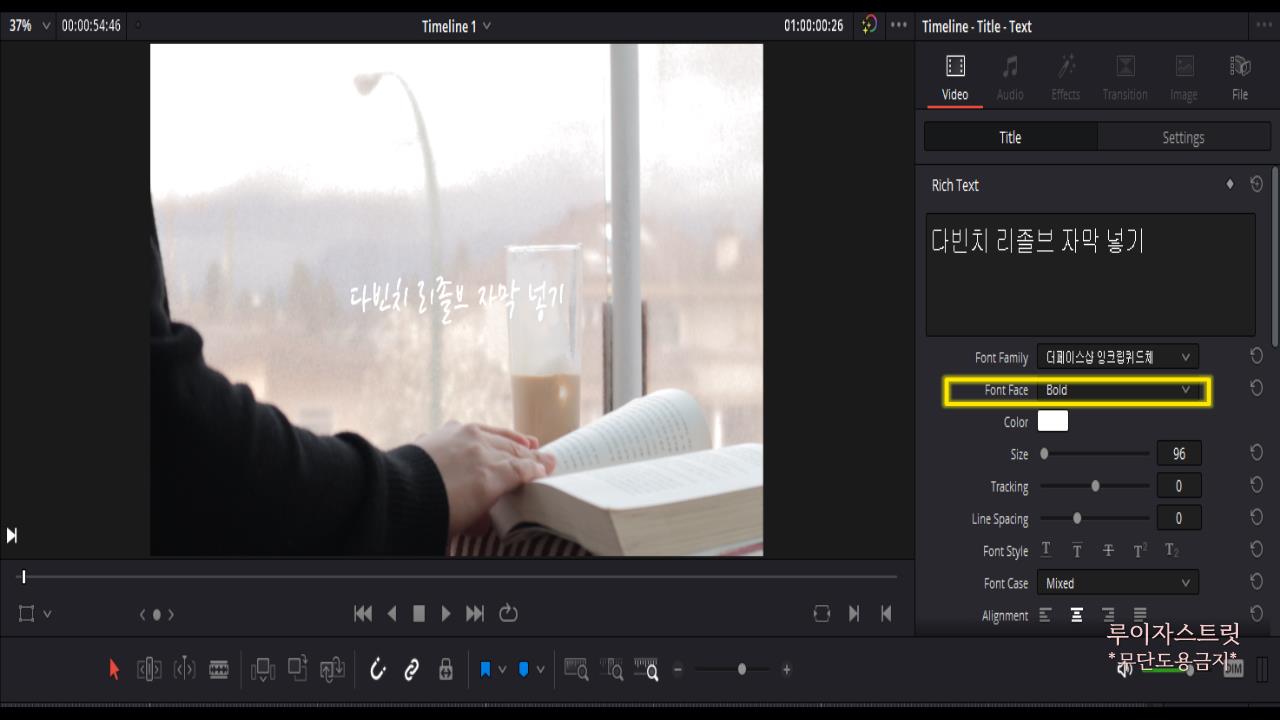The width and height of the screenshot is (1280, 720).
Task: Expand the transform overlay mode dropdown arrow
Action: (x=47, y=614)
